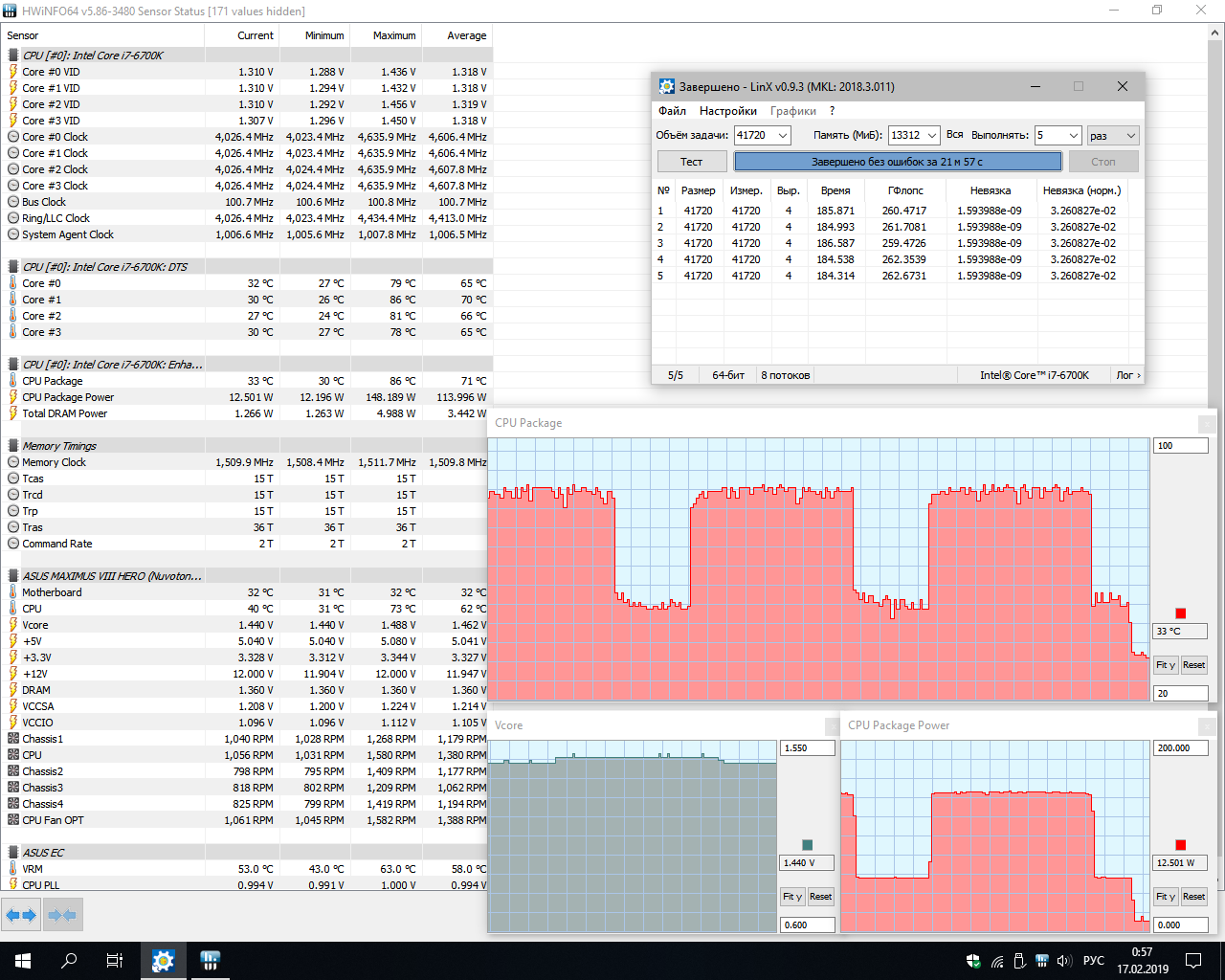The height and width of the screenshot is (980, 1225).
Task: Click the ГФлопс column header in LinX
Action: [x=905, y=190]
